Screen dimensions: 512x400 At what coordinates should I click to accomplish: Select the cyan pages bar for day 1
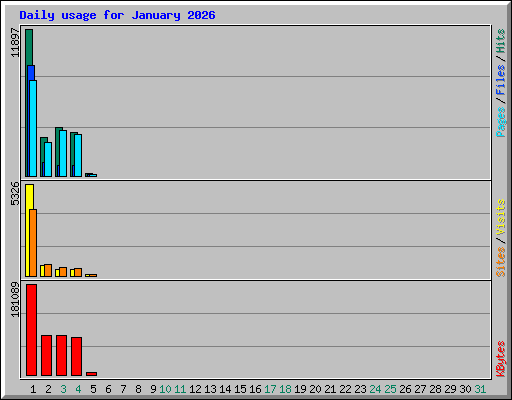click(33, 128)
